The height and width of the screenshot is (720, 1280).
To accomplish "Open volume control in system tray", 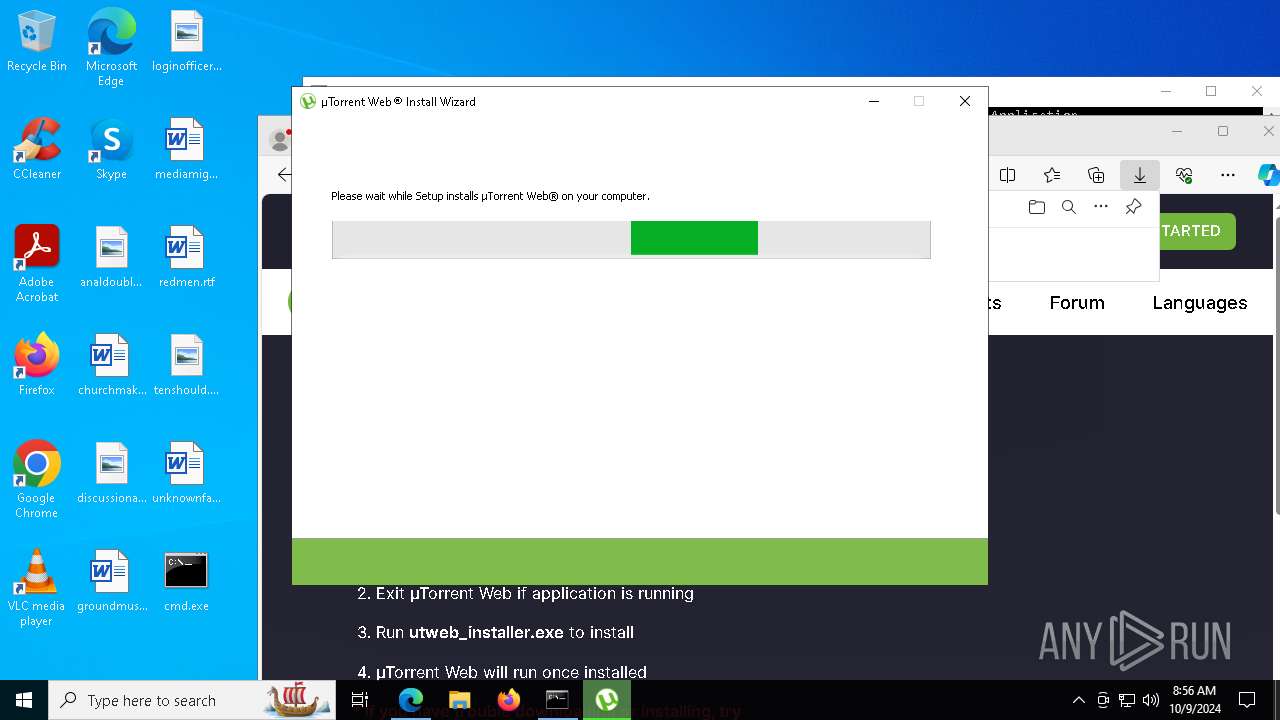I will point(1151,700).
